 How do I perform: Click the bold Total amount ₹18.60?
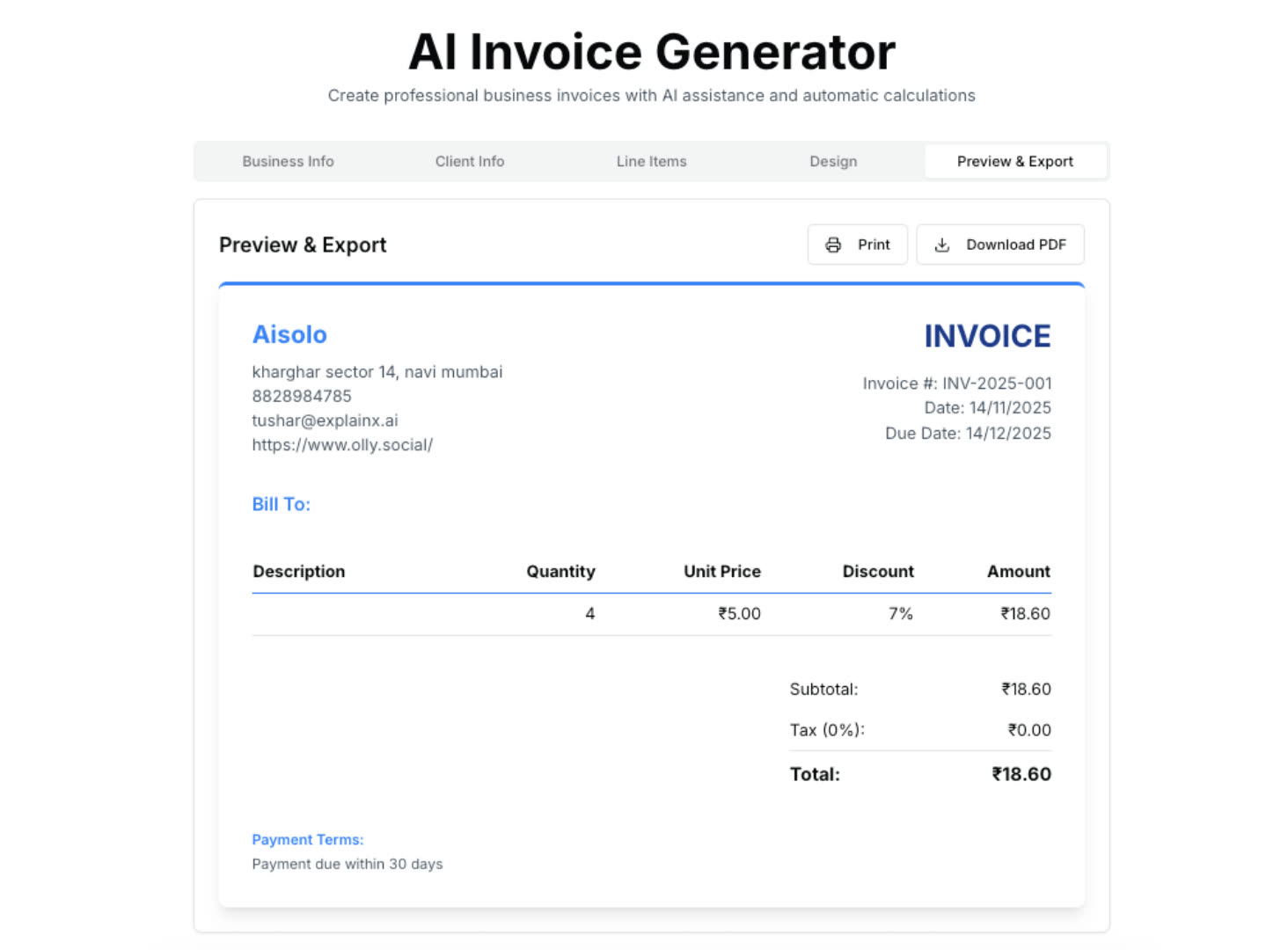click(1021, 775)
